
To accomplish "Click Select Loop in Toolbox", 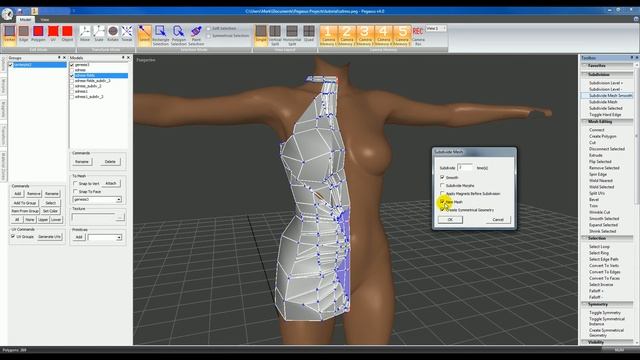I will tap(599, 247).
